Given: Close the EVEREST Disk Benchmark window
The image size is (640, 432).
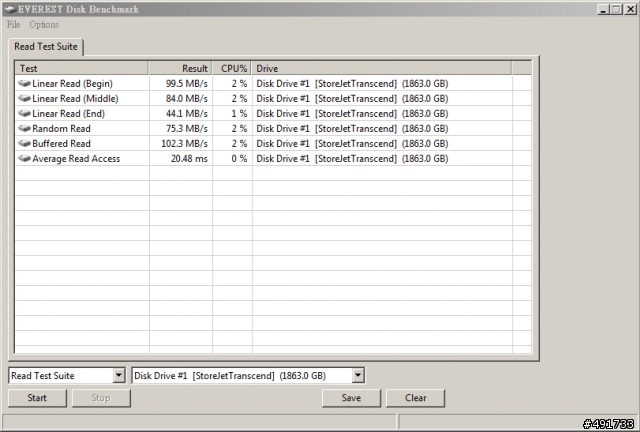Looking at the screenshot, I should (x=630, y=9).
